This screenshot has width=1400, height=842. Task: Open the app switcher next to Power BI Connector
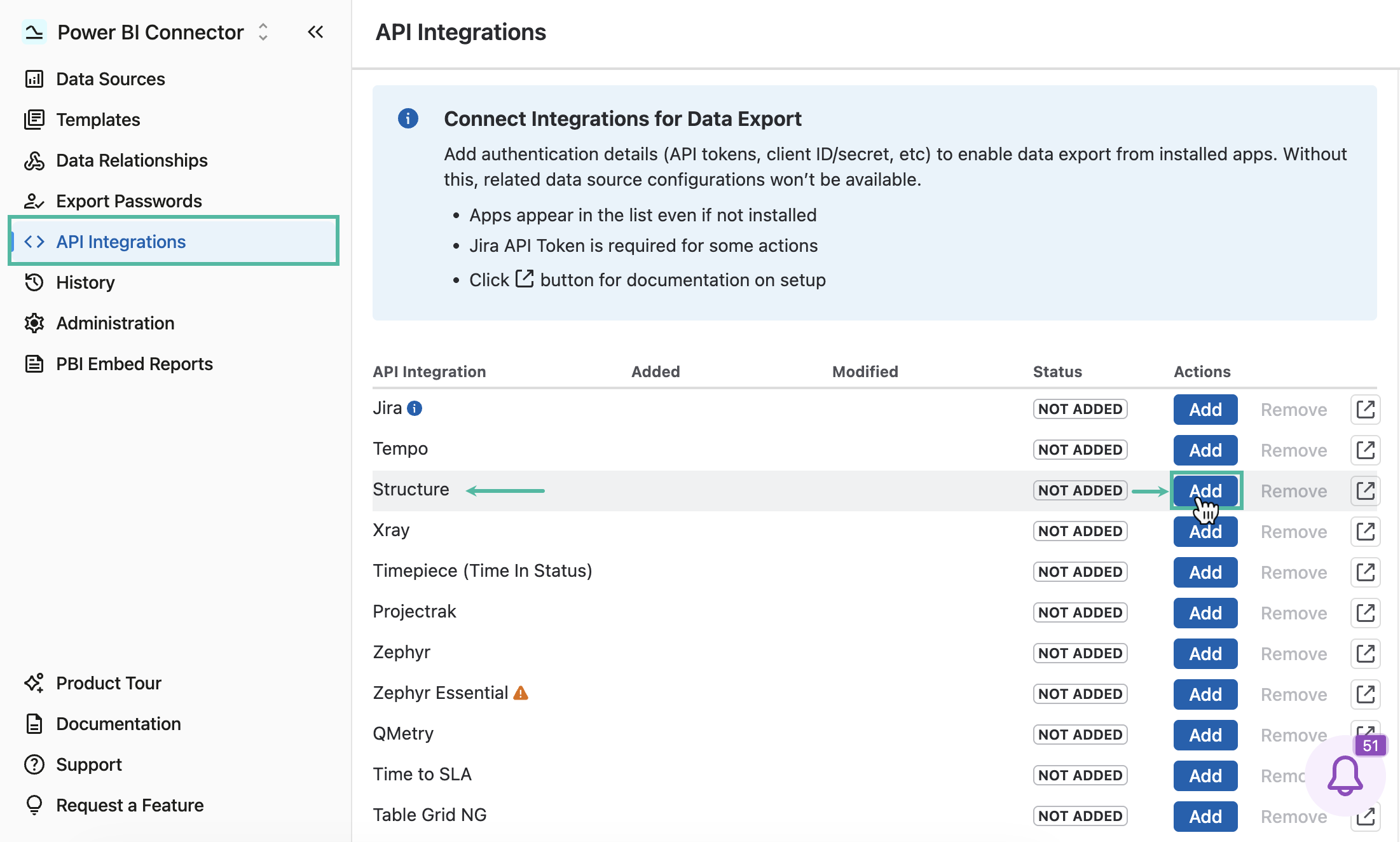[x=263, y=32]
